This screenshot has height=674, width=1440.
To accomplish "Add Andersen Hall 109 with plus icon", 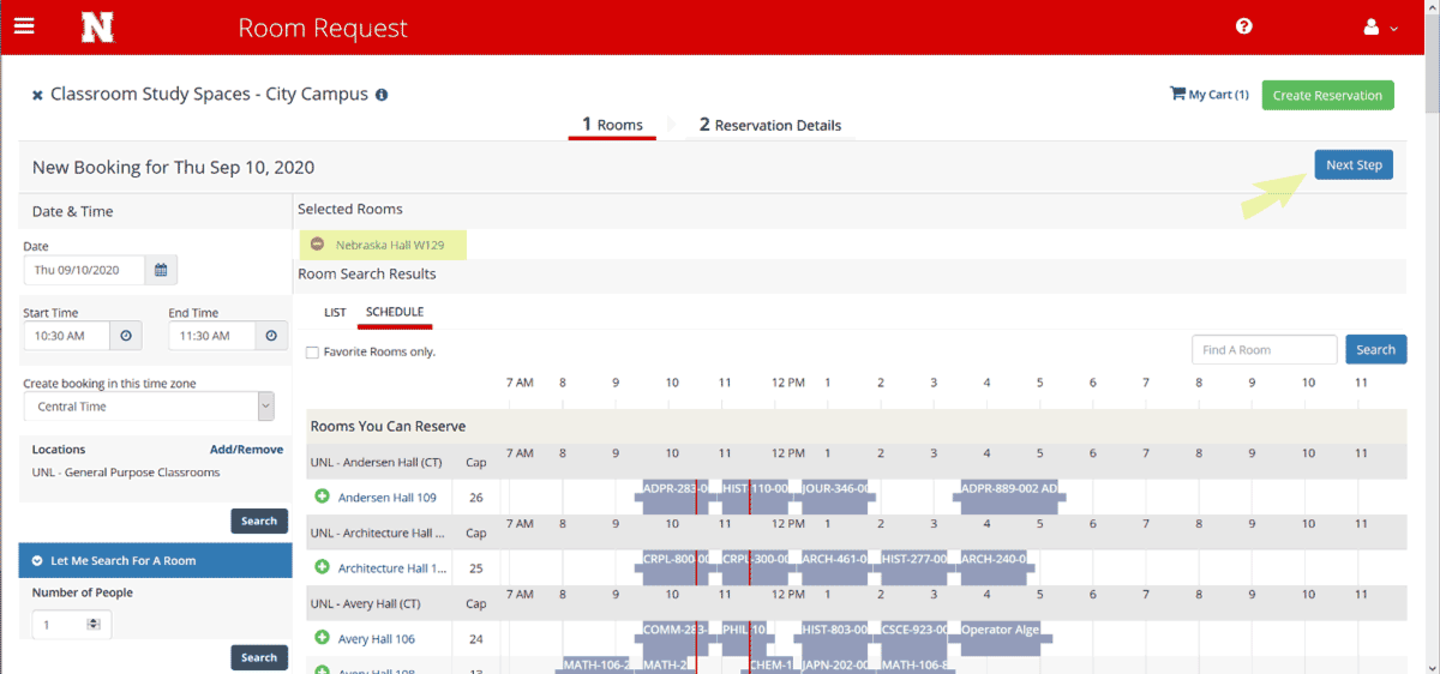I will pyautogui.click(x=322, y=497).
